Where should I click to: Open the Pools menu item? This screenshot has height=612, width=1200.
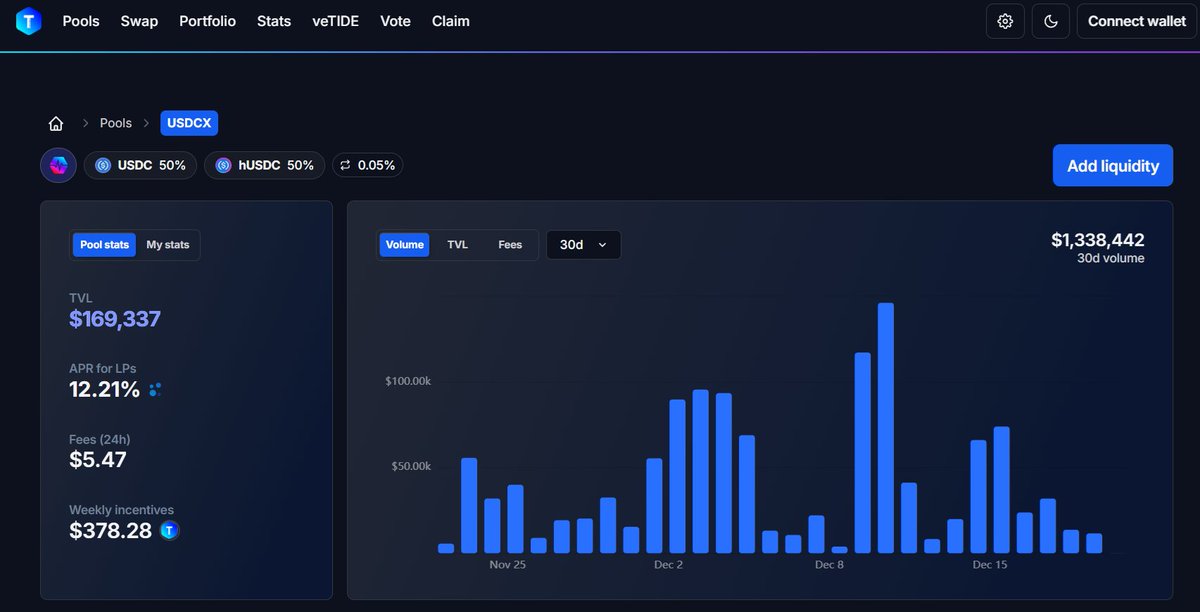coord(81,21)
